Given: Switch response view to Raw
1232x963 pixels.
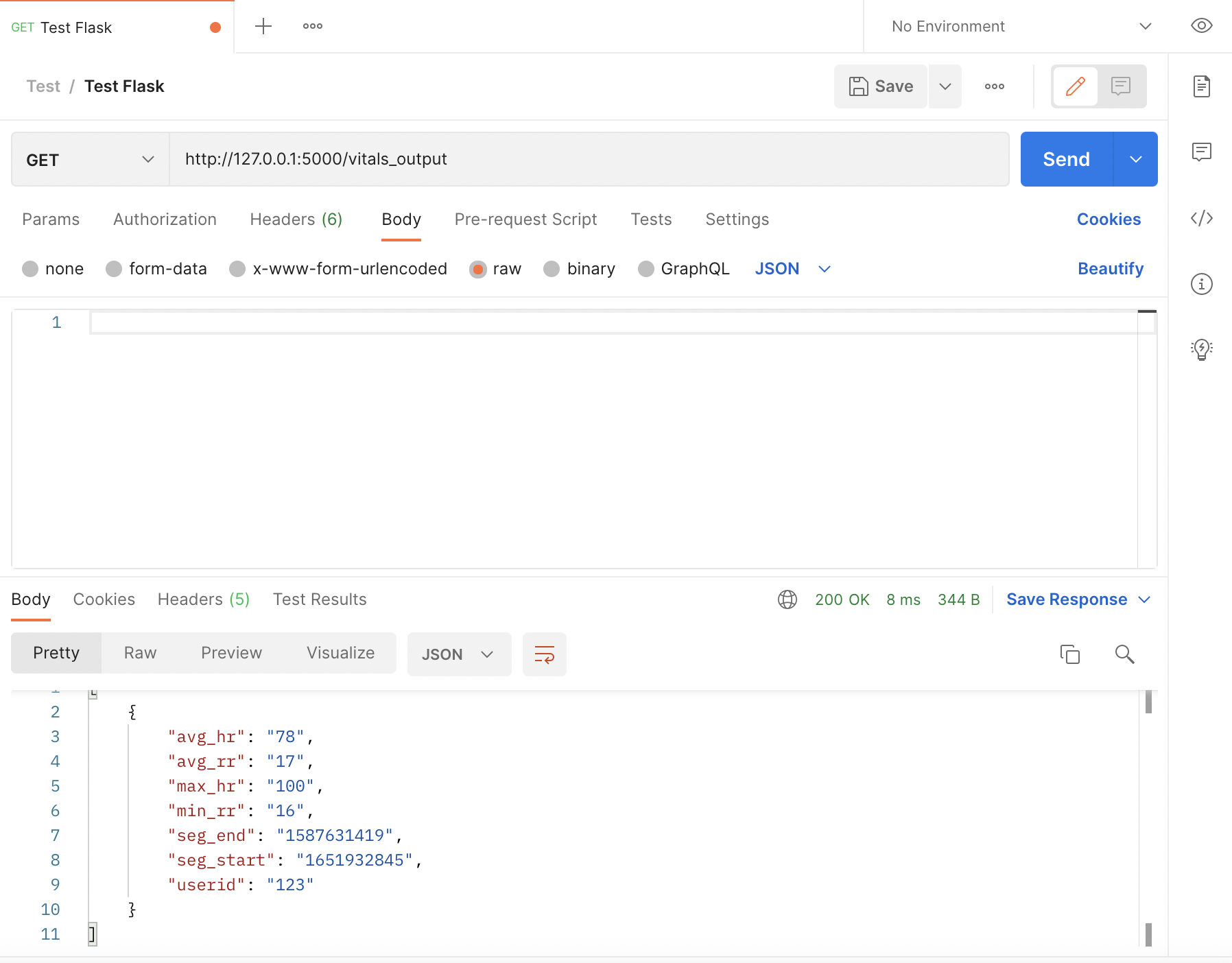Looking at the screenshot, I should (x=140, y=653).
